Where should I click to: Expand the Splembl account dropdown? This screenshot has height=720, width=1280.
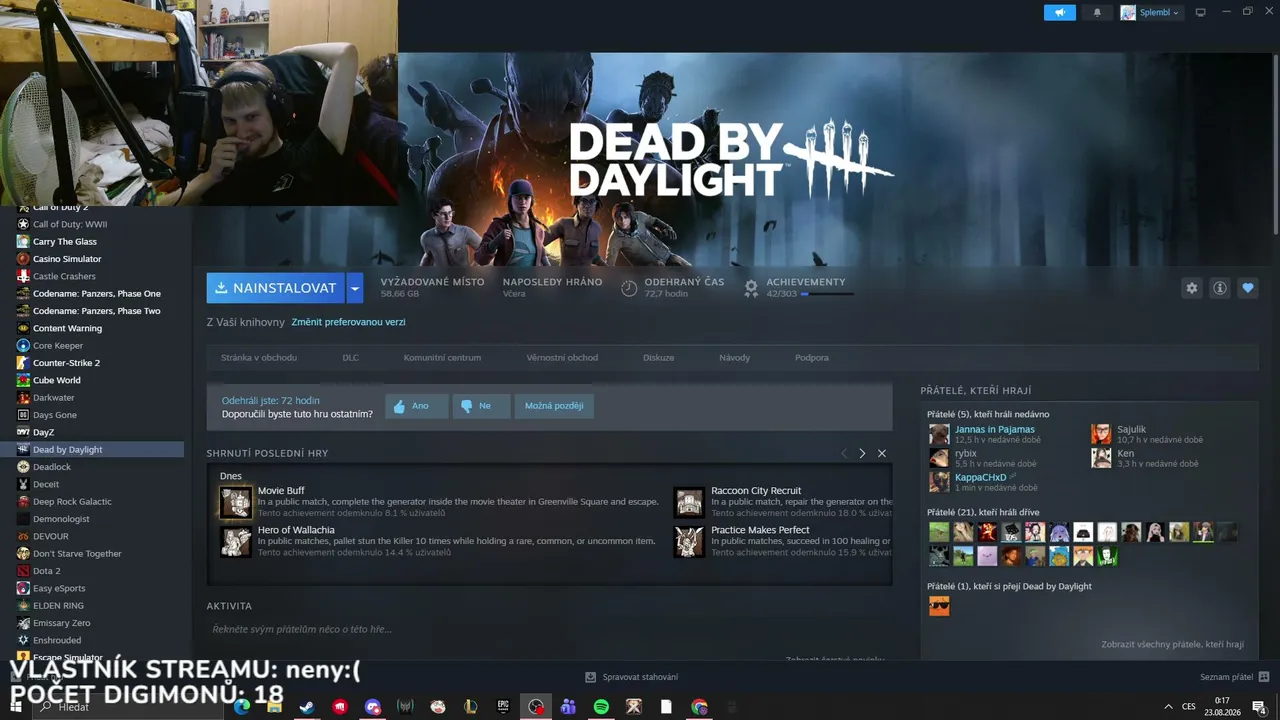click(x=1150, y=12)
